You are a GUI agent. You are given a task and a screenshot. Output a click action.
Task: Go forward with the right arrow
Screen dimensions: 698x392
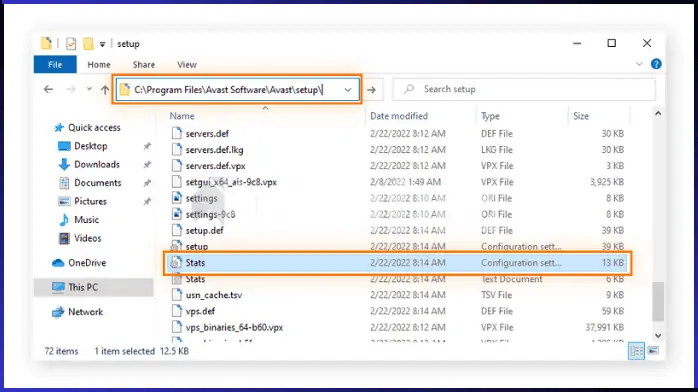[x=71, y=89]
